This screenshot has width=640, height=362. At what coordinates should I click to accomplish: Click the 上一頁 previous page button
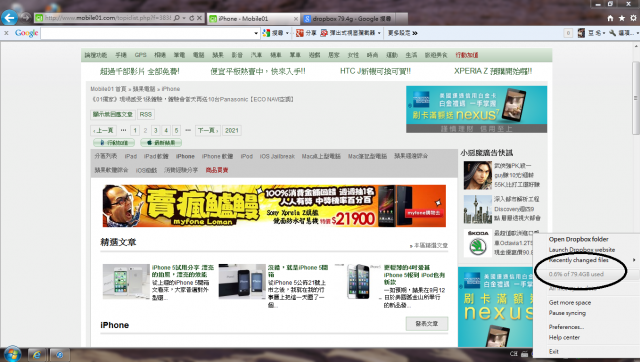pos(103,131)
